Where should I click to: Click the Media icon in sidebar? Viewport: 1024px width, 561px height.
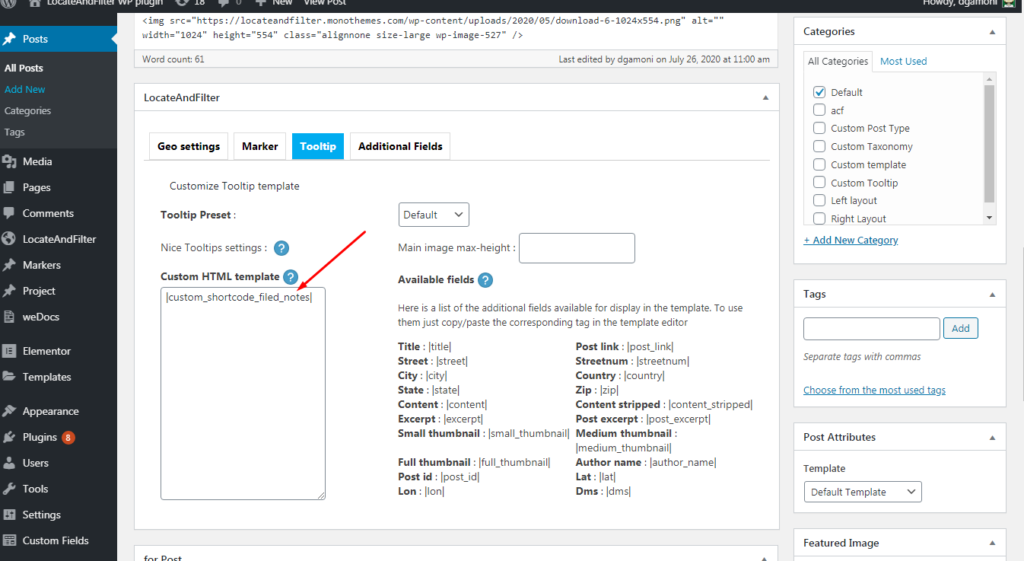(x=9, y=162)
